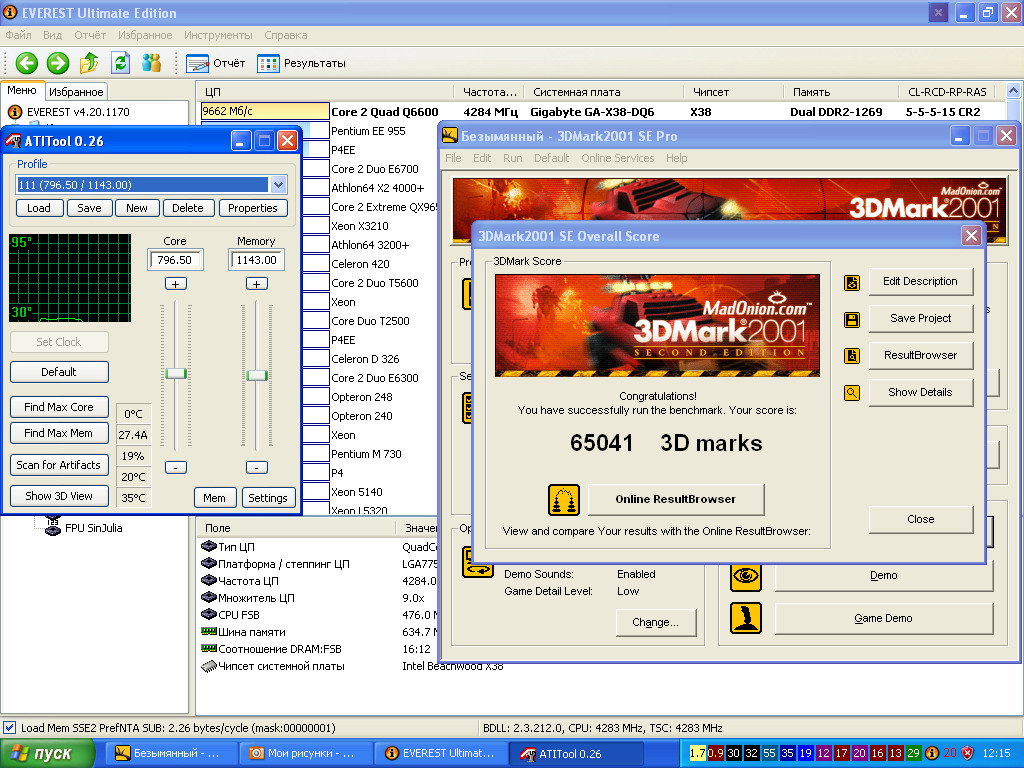
Task: Click the Mem button in ATITool
Action: tap(214, 498)
